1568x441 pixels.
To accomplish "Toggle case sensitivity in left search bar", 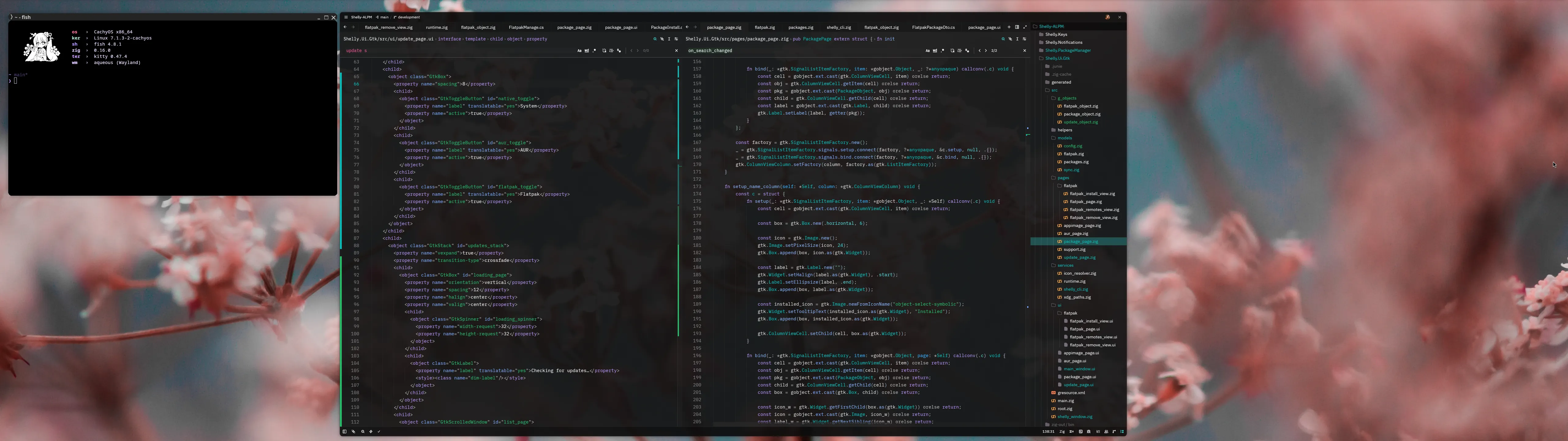I will (579, 51).
